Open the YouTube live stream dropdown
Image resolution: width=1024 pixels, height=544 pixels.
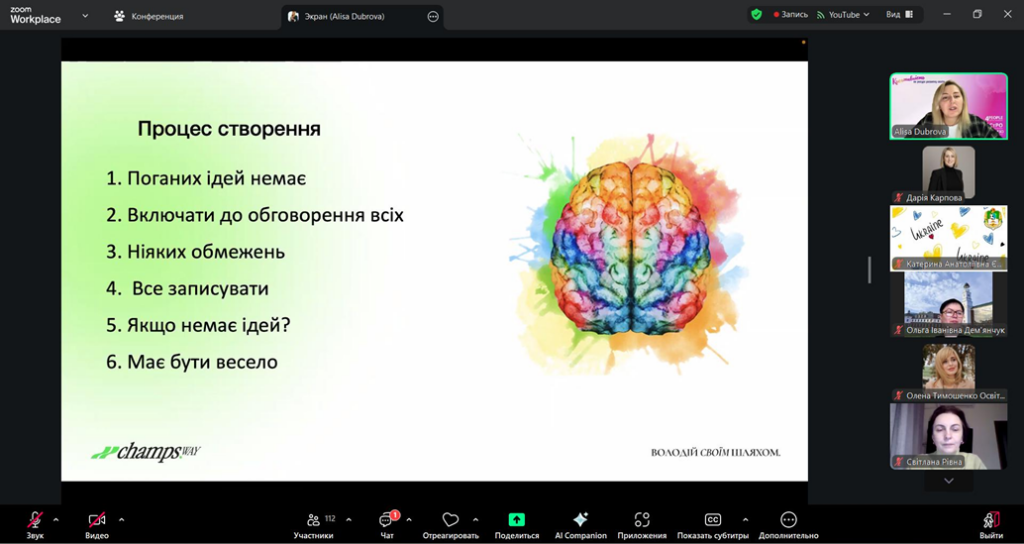pyautogui.click(x=843, y=15)
